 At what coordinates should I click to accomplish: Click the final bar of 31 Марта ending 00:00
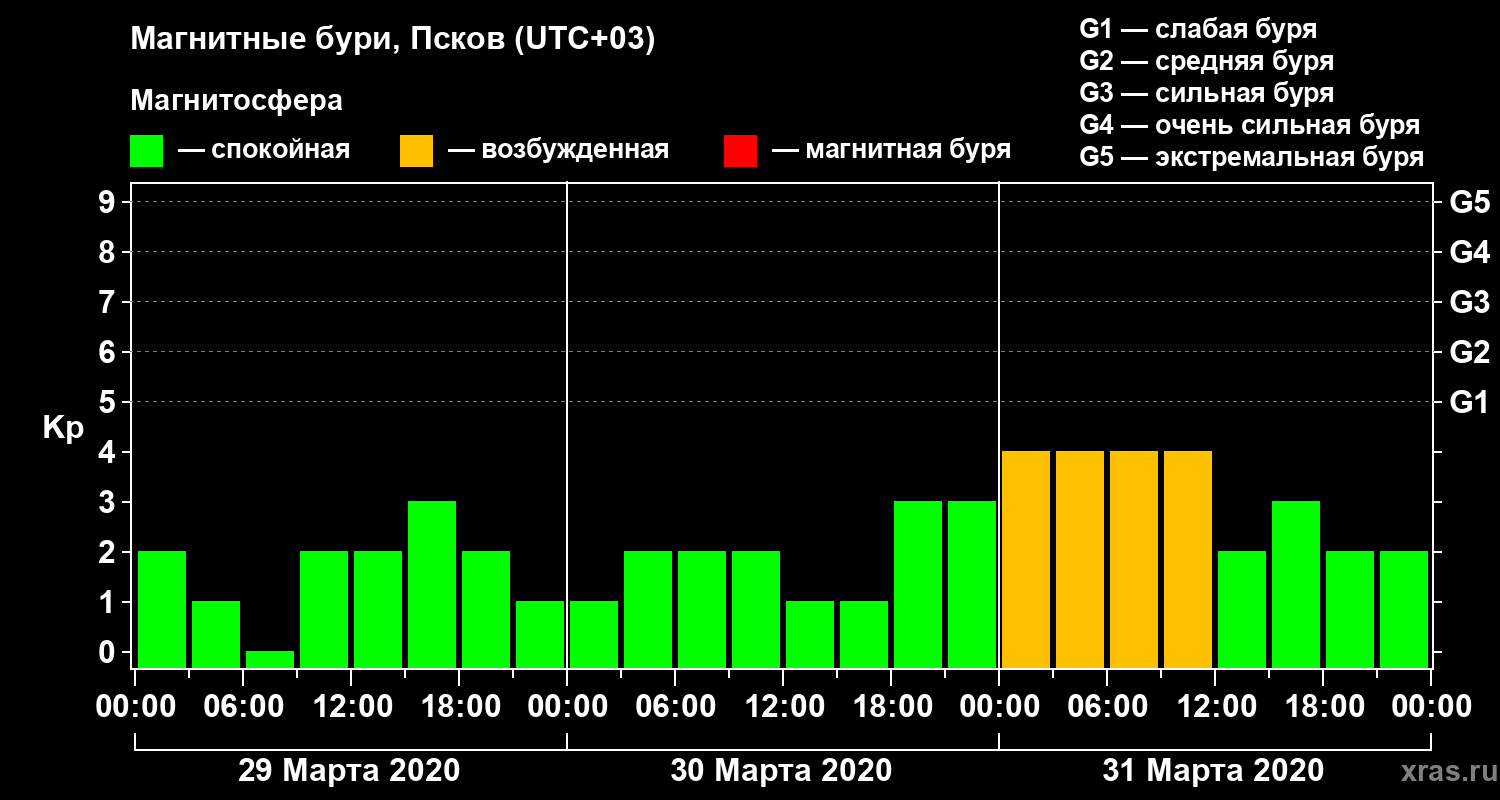tap(1404, 609)
